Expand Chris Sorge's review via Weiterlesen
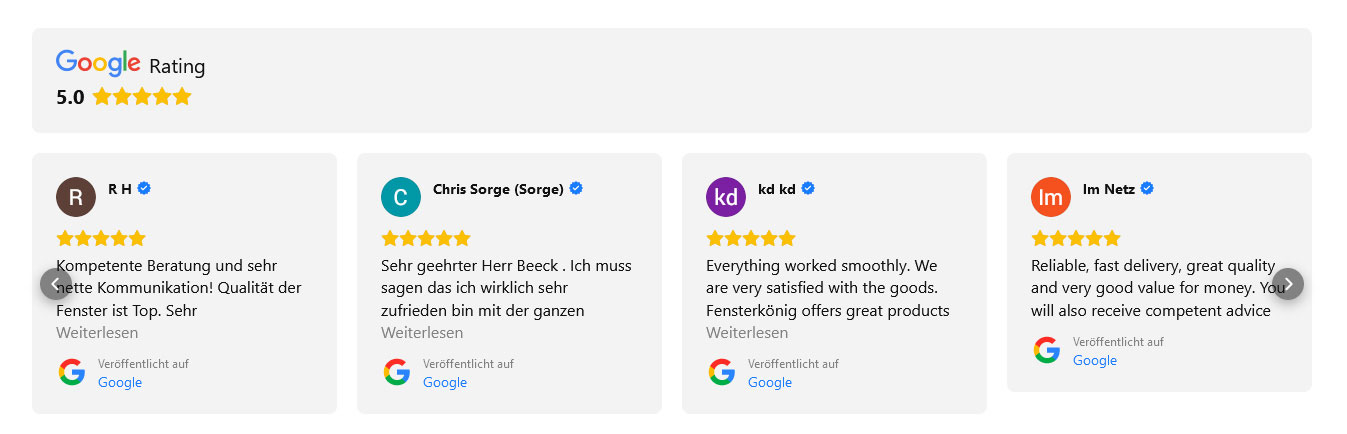Image resolution: width=1347 pixels, height=434 pixels. click(422, 332)
